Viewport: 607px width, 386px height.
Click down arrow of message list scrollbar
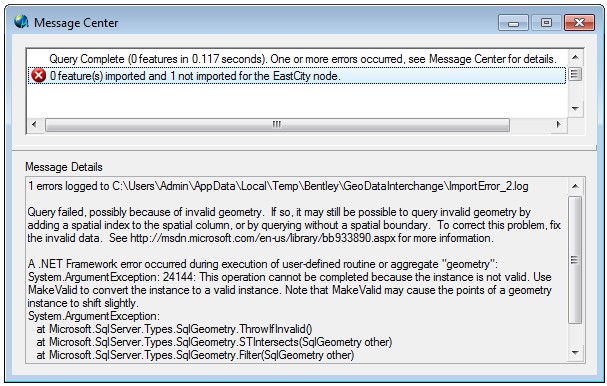(575, 108)
